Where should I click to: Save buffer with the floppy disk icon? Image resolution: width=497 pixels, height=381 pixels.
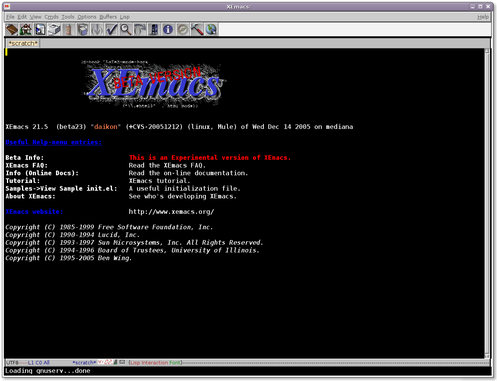pyautogui.click(x=40, y=30)
